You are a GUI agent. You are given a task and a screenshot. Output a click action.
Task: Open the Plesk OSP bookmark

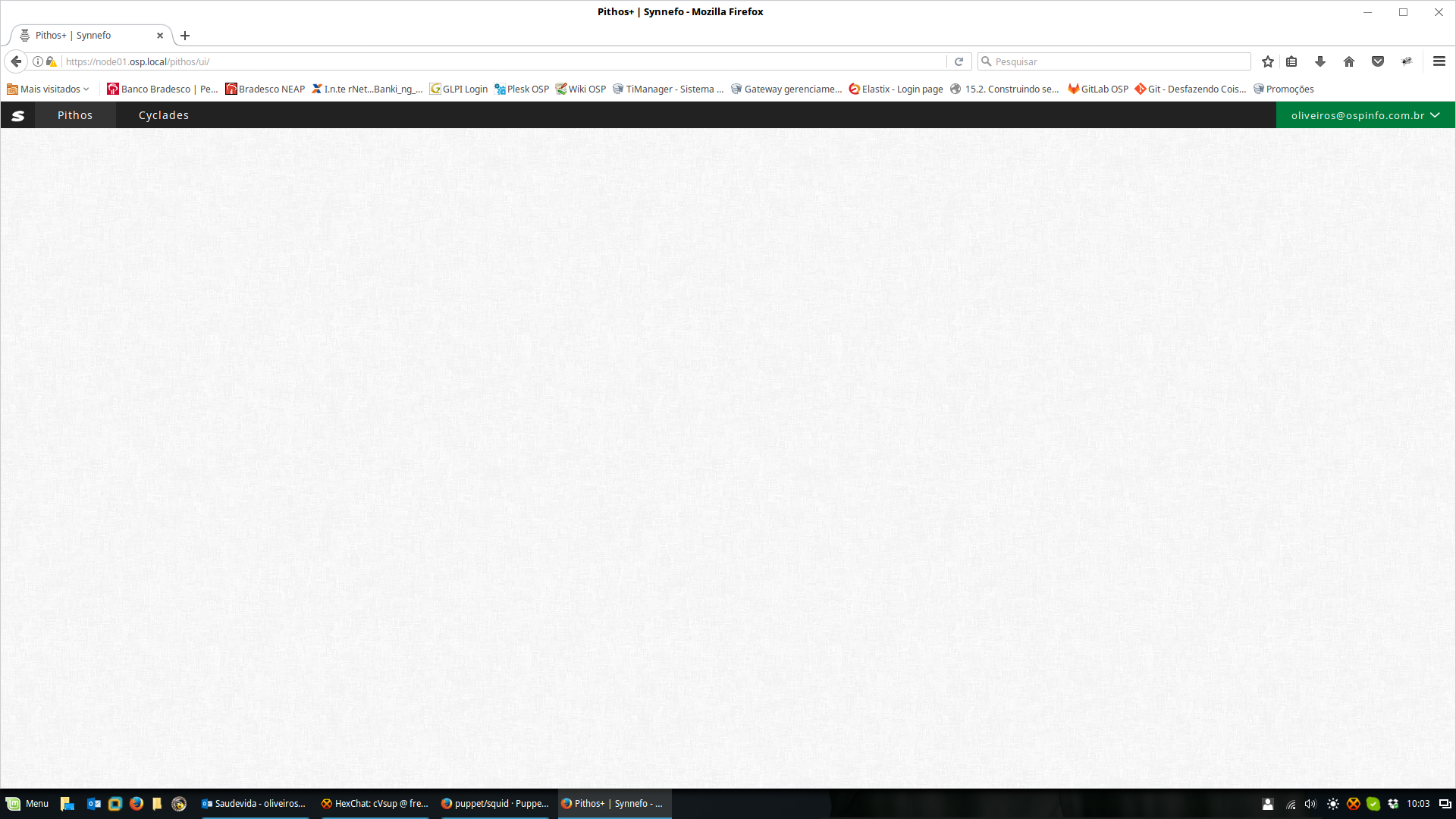(522, 89)
